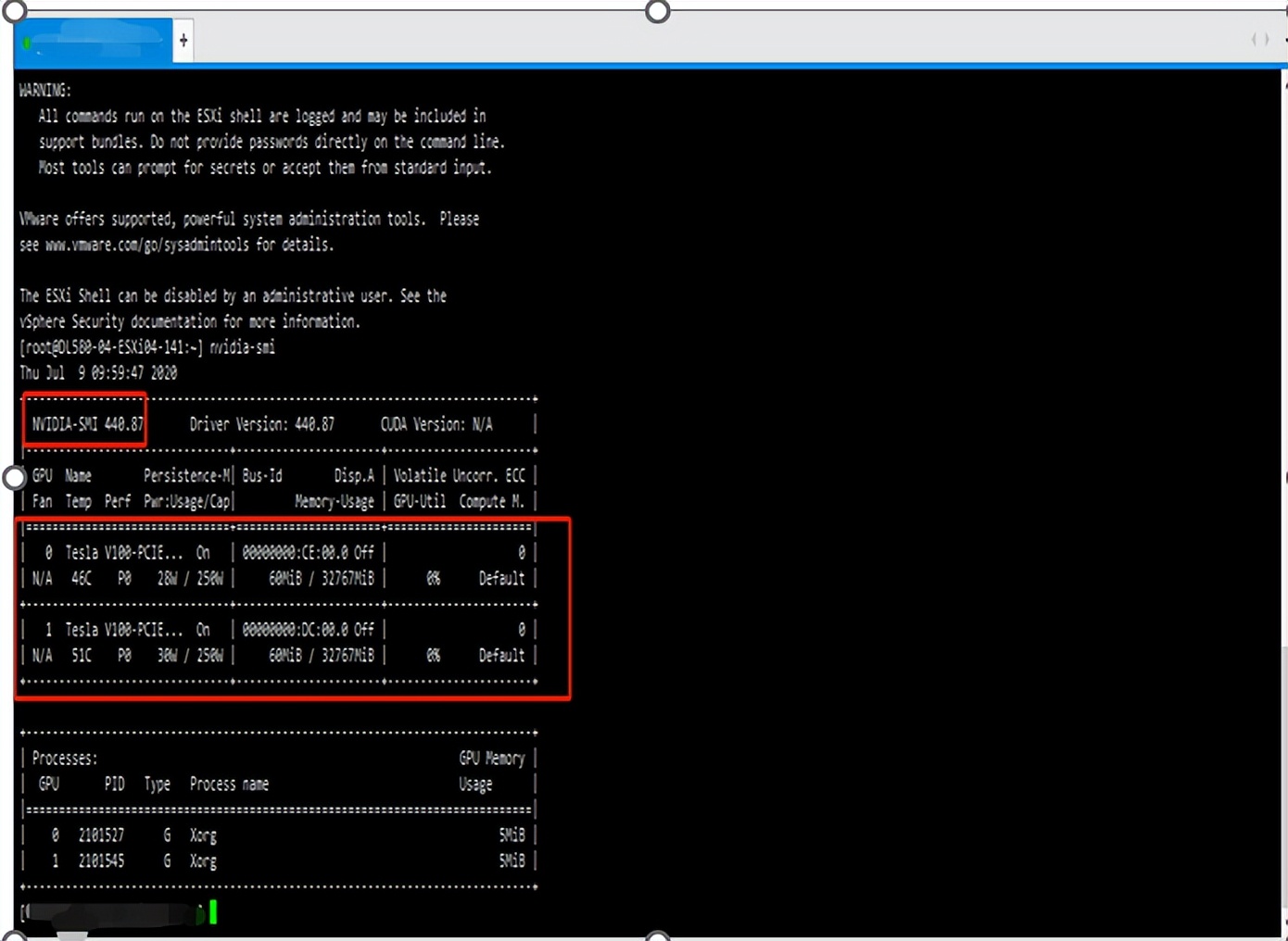Click the "Volatile Uncorr. ECC" header
1288x941 pixels.
[460, 476]
